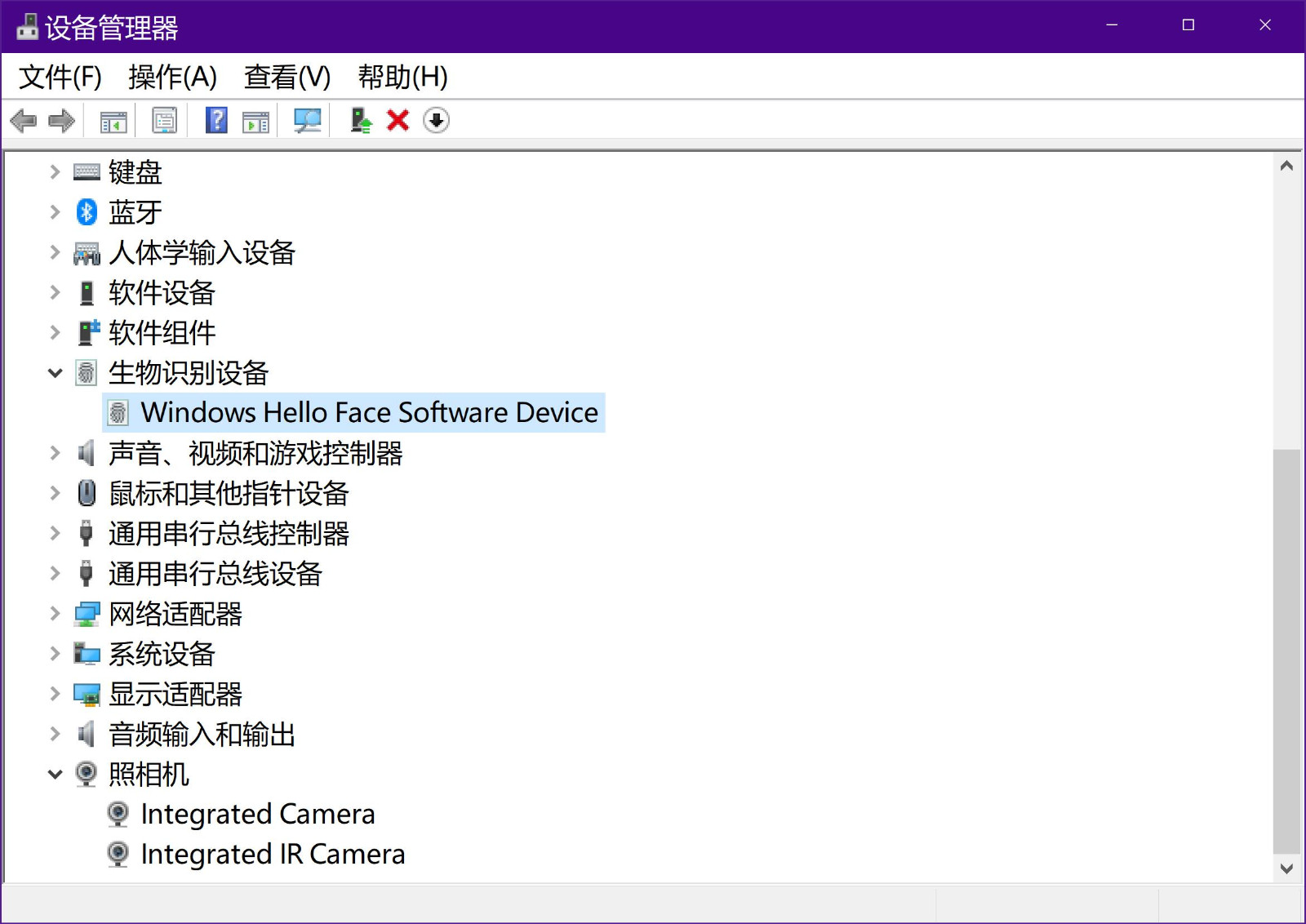Select the 软件组件 label

[162, 332]
